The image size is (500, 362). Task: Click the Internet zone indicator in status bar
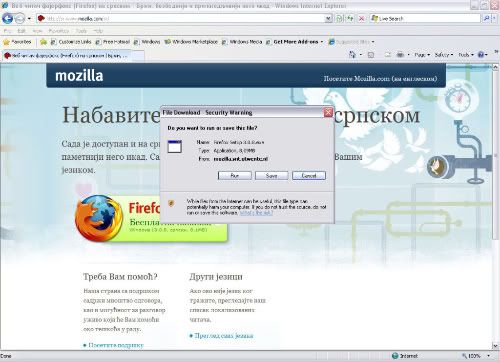(405, 356)
